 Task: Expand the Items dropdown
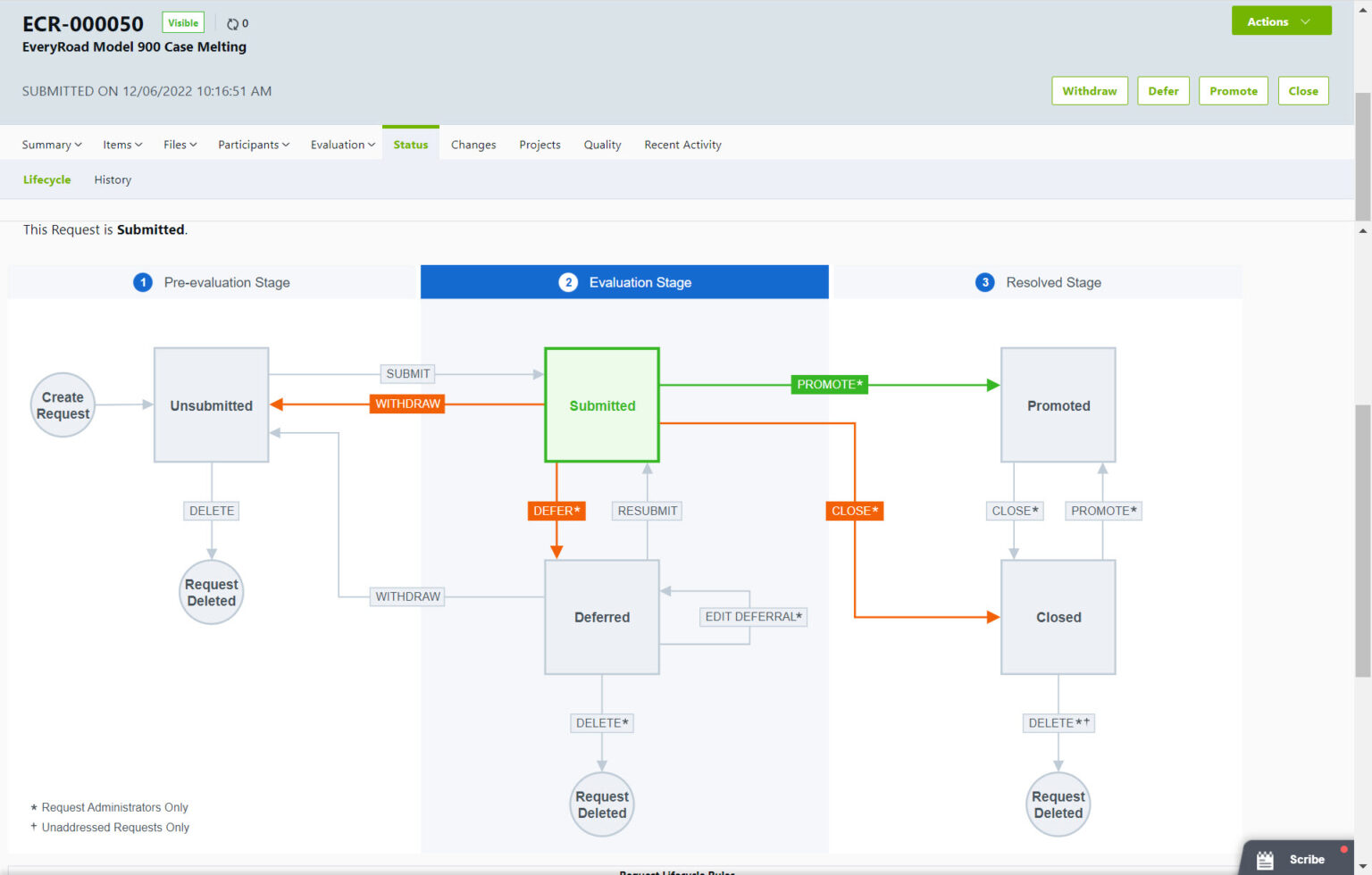(x=121, y=144)
